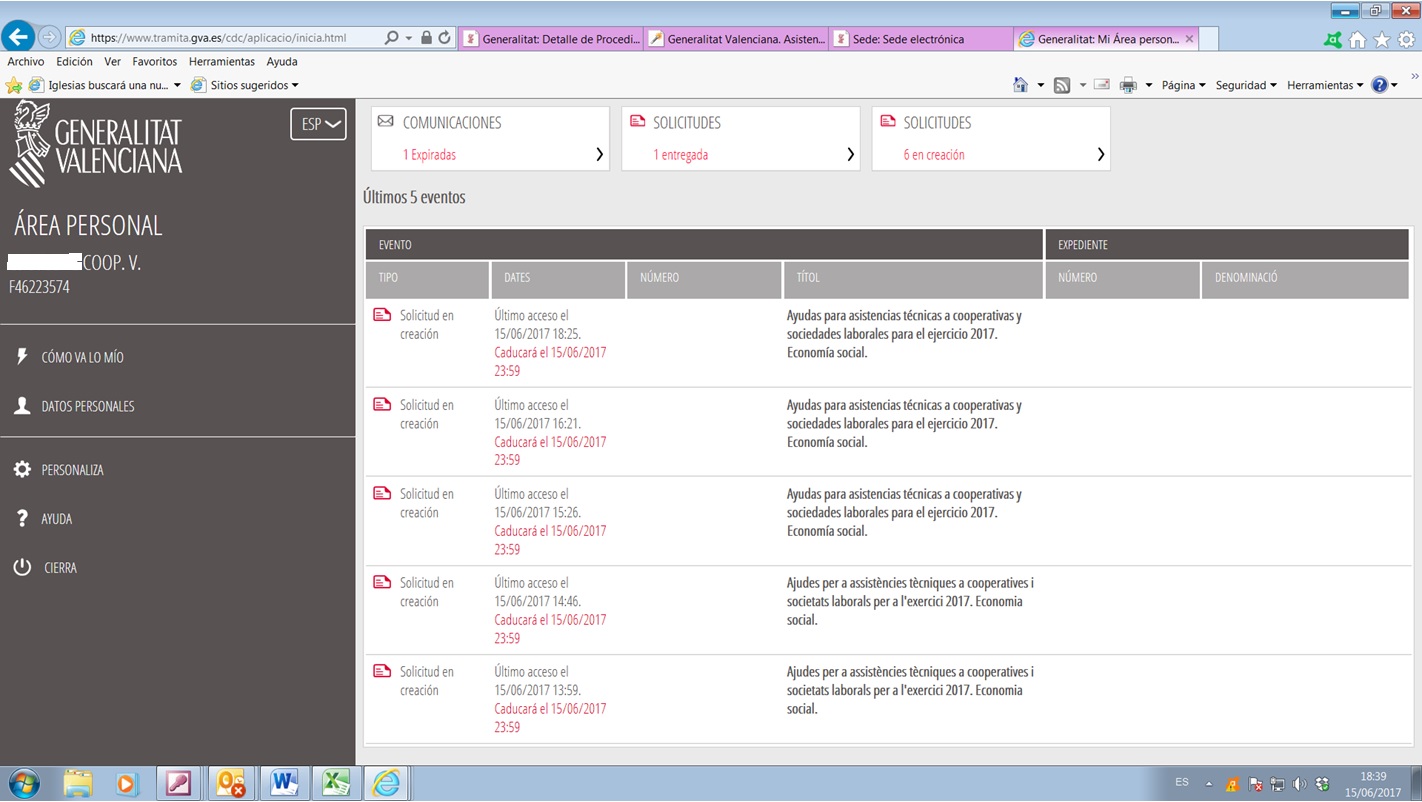Open the ESP language dropdown
Viewport: 1422px width, 802px height.
coord(319,124)
